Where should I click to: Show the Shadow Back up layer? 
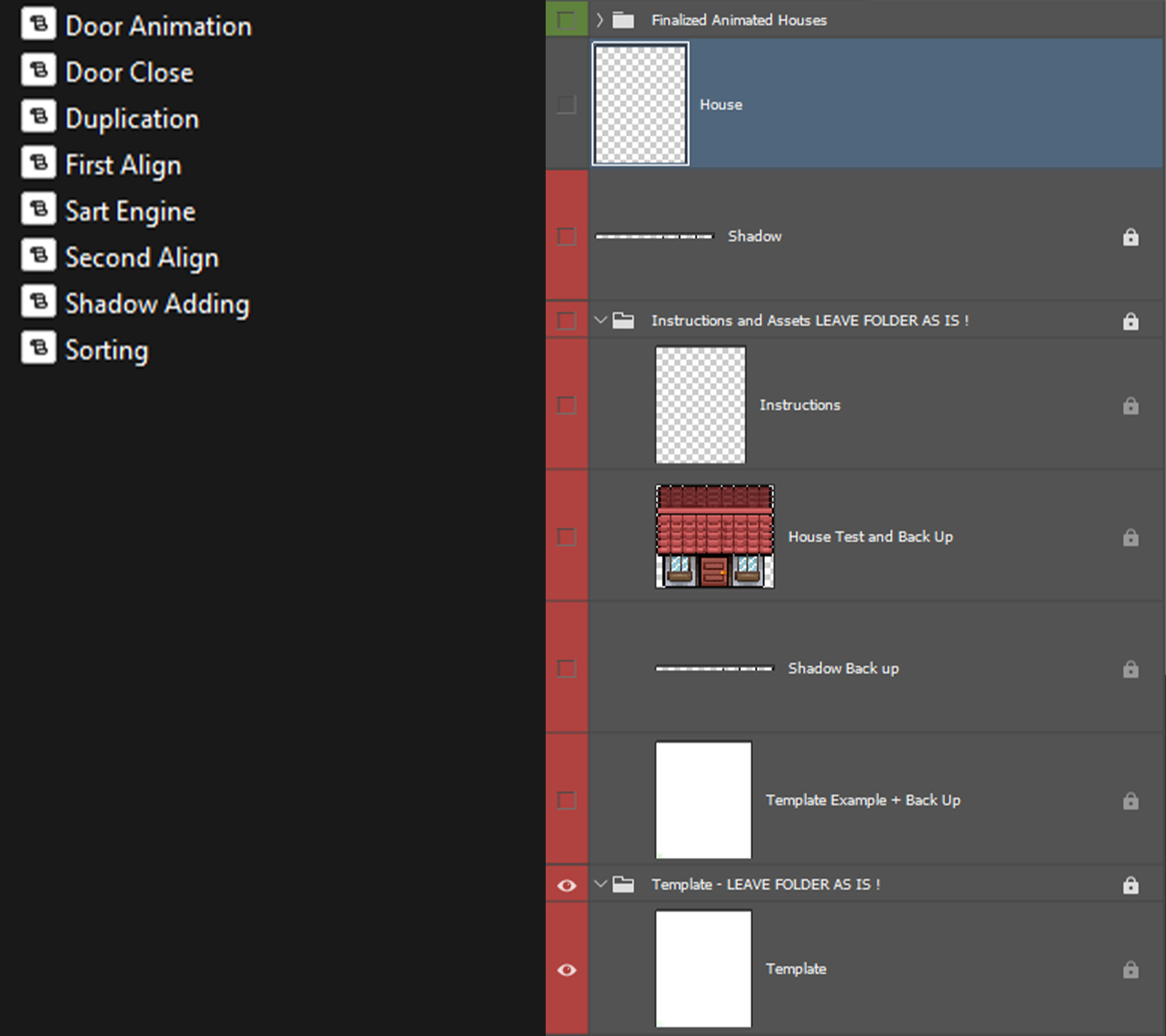point(566,668)
